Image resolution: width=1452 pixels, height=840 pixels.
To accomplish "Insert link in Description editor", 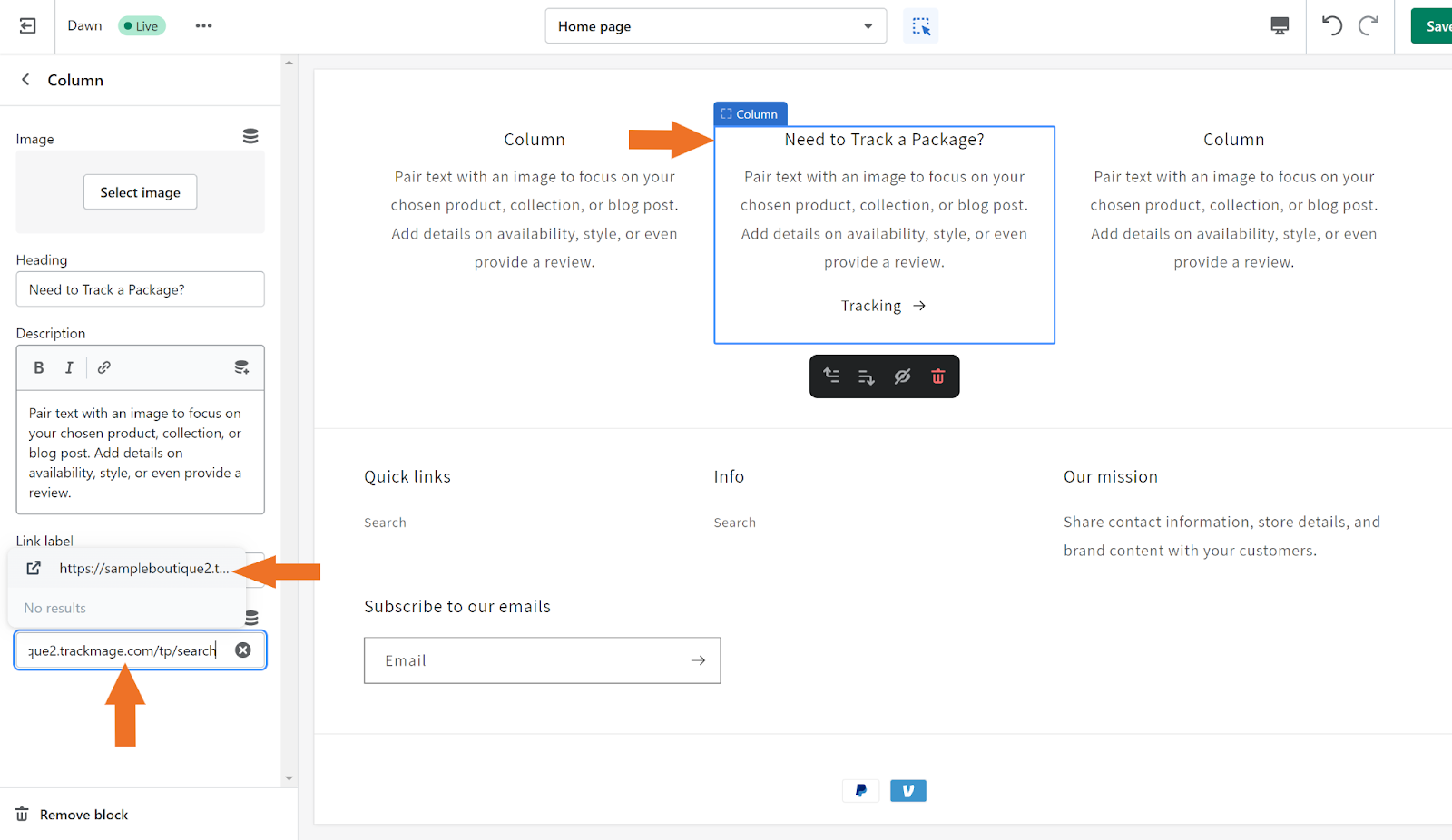I will click(104, 367).
